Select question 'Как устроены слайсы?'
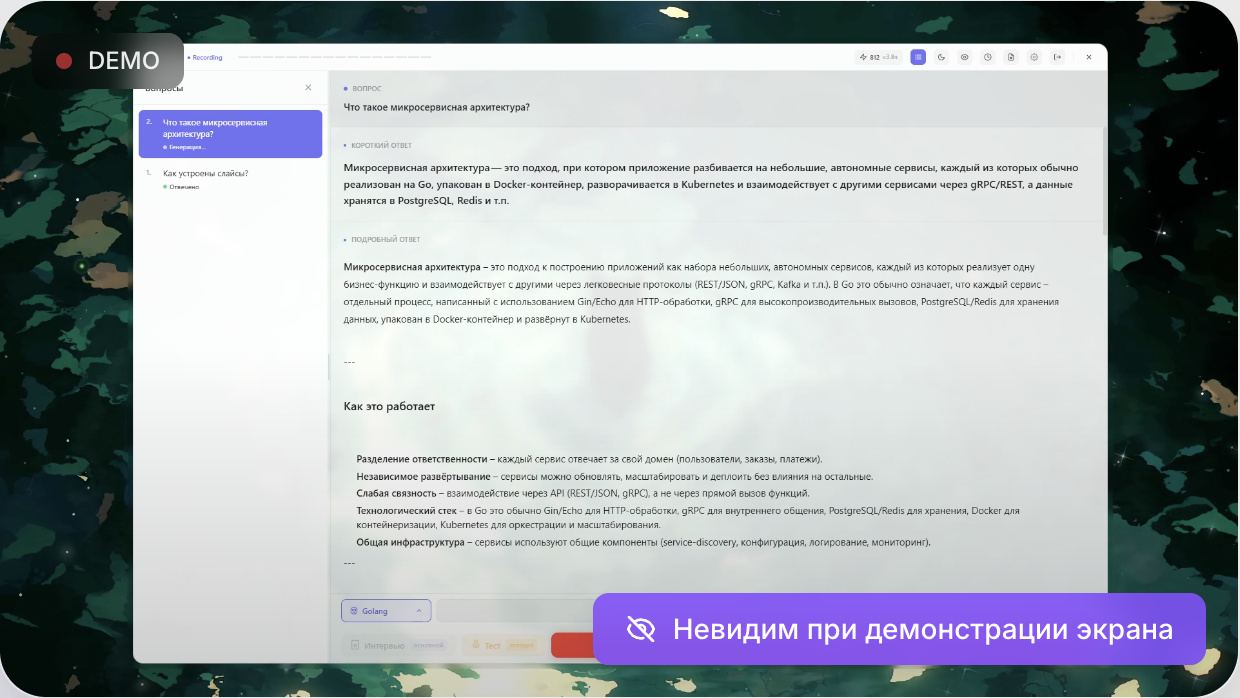This screenshot has height=698, width=1240. click(x=230, y=179)
